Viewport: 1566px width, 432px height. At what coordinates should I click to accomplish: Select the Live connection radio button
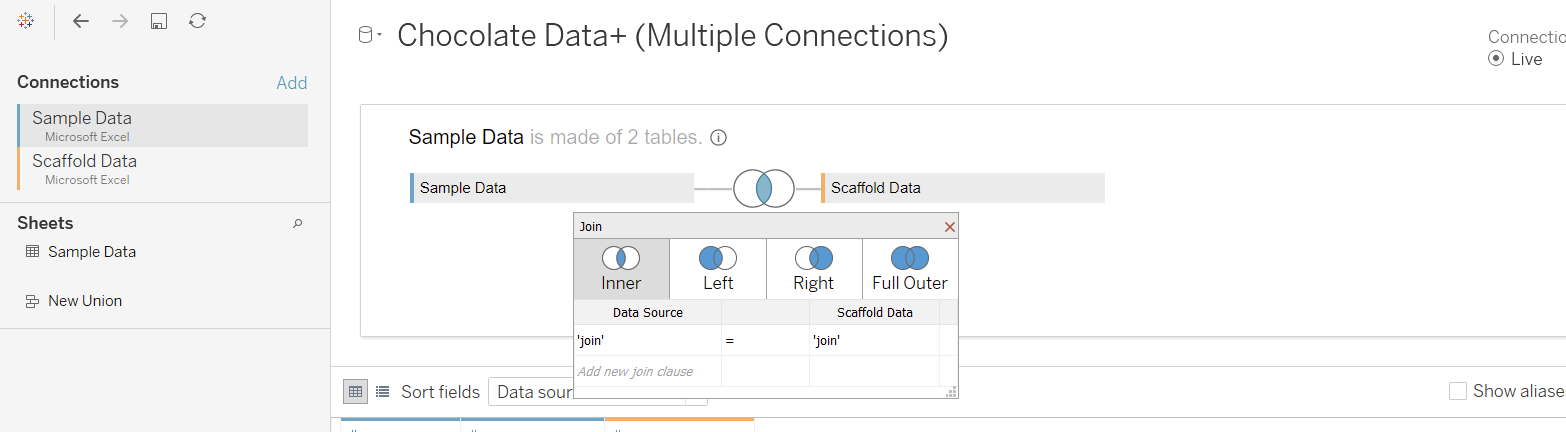[x=1496, y=59]
